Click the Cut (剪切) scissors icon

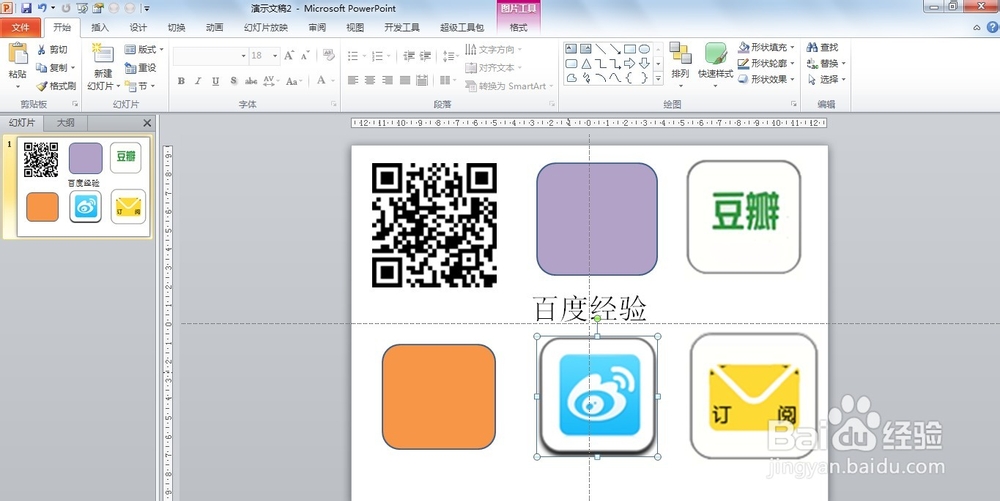coord(42,50)
